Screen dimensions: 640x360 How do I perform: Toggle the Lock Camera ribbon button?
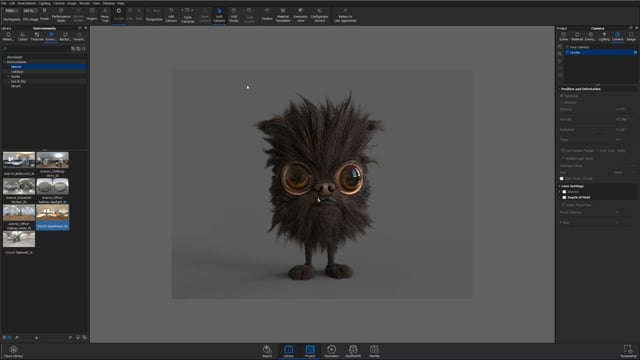click(x=219, y=15)
